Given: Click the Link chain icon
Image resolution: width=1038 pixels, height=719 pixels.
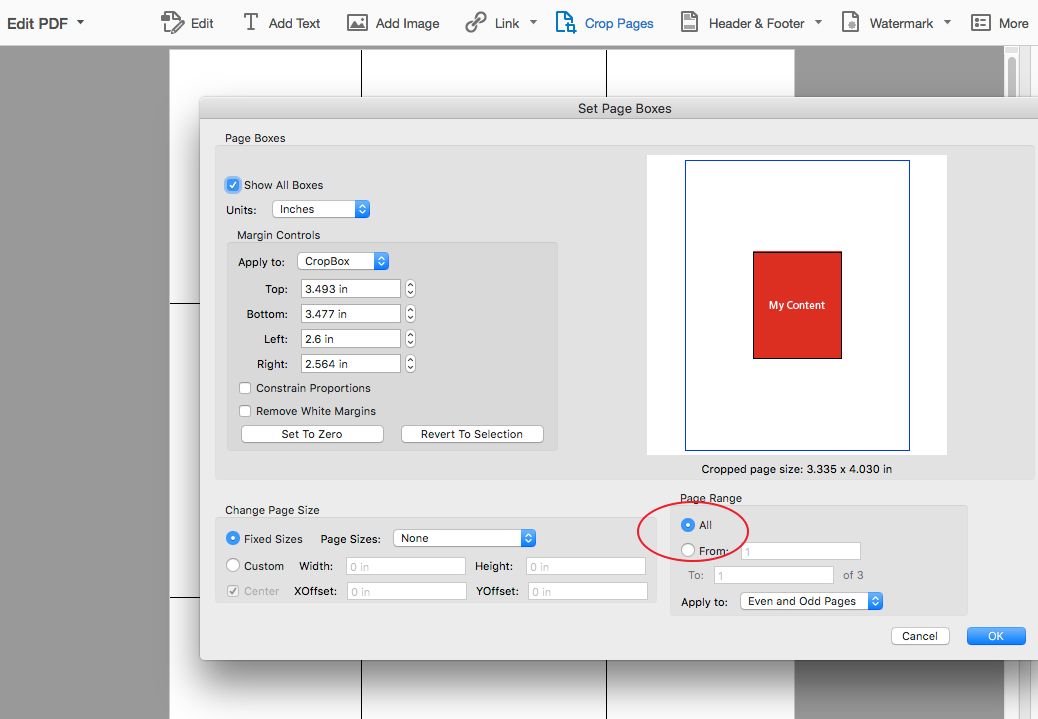Looking at the screenshot, I should [475, 23].
